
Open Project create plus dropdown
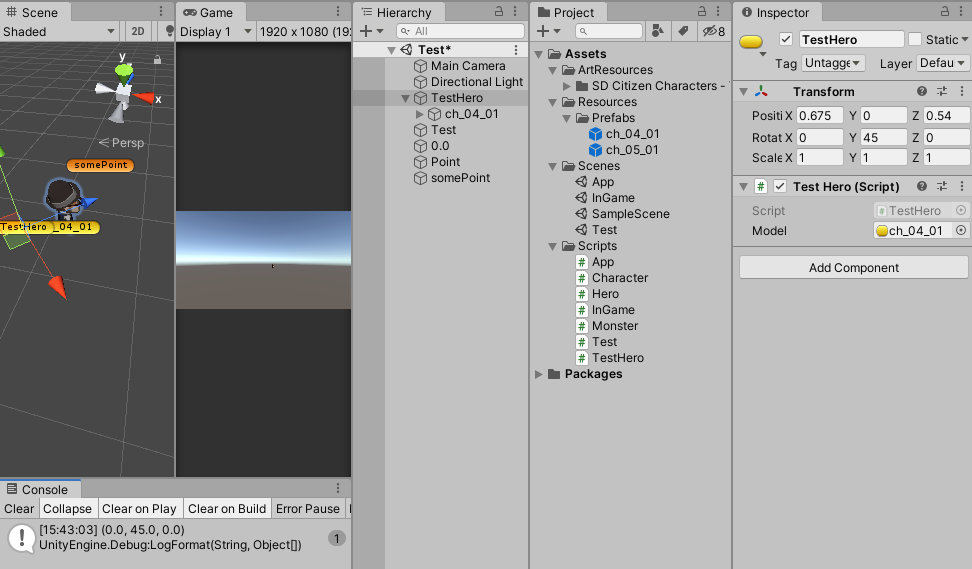tap(548, 31)
